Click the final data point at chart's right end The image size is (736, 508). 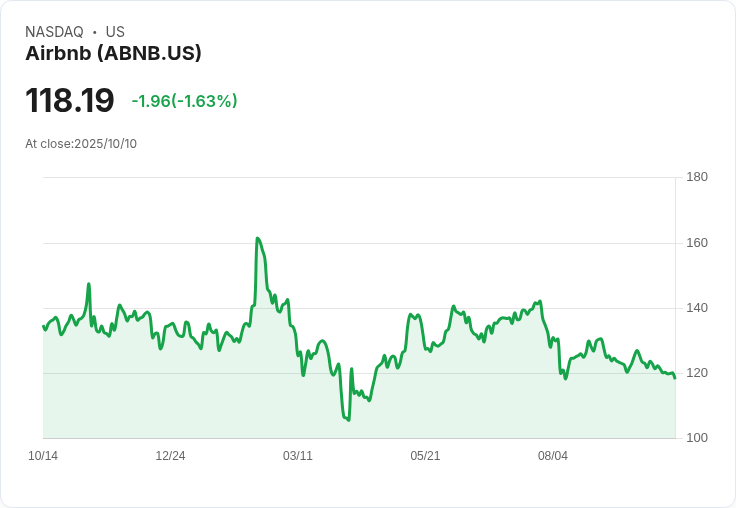(x=675, y=378)
